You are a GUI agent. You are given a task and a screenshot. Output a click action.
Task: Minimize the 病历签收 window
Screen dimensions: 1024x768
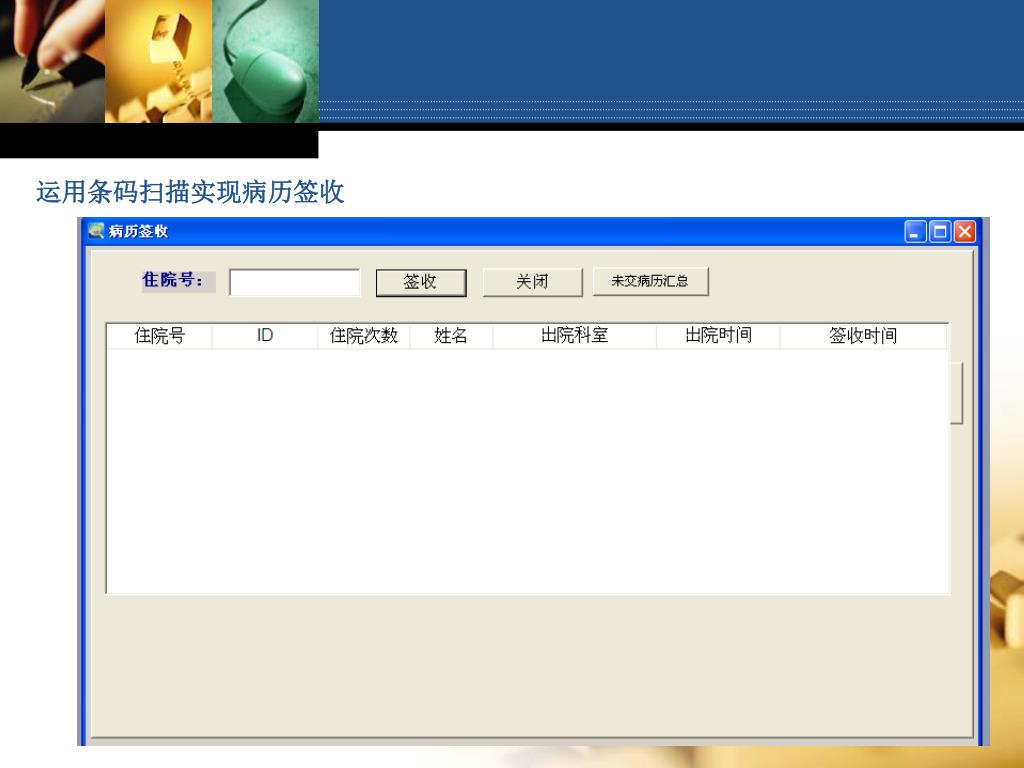pos(915,232)
